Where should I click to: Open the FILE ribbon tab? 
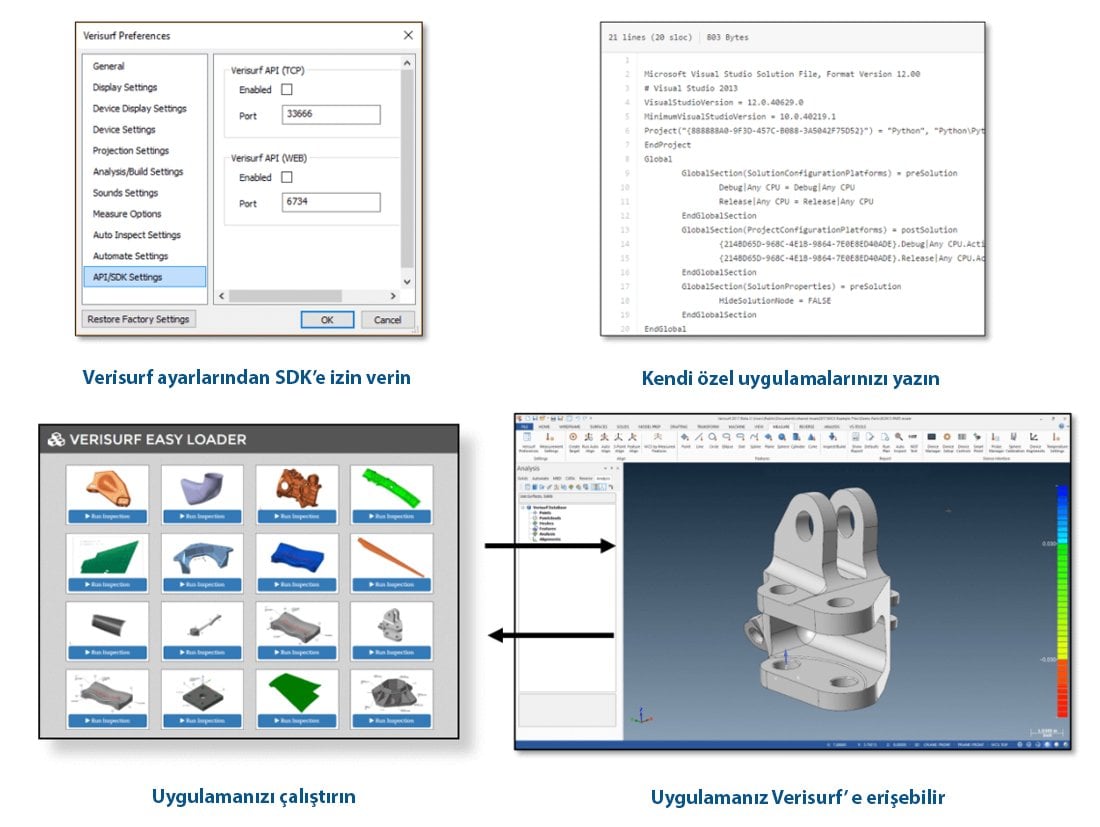[x=524, y=426]
